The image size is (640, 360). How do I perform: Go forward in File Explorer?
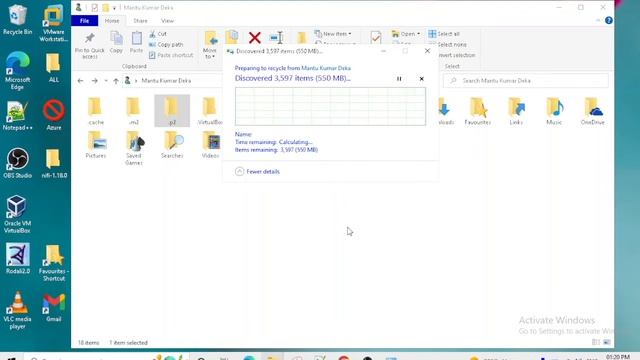coord(94,81)
